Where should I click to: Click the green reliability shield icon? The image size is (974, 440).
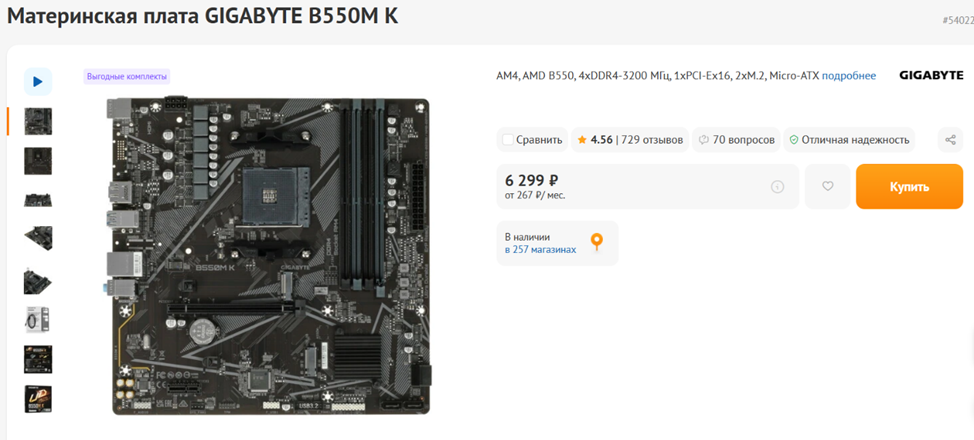pyautogui.click(x=793, y=140)
